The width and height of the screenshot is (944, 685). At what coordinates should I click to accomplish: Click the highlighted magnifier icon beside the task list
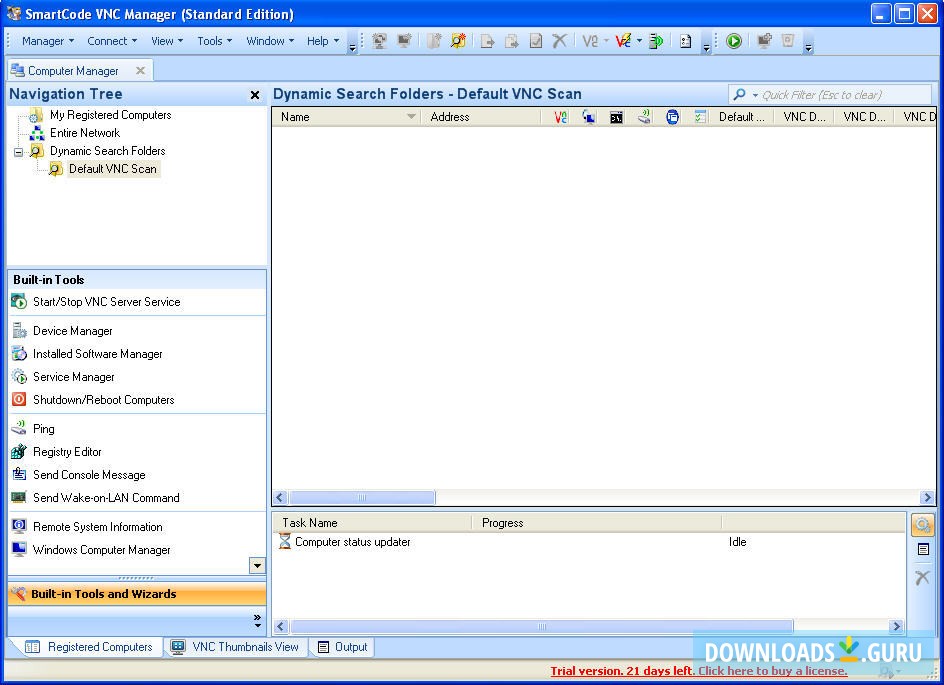click(x=922, y=525)
